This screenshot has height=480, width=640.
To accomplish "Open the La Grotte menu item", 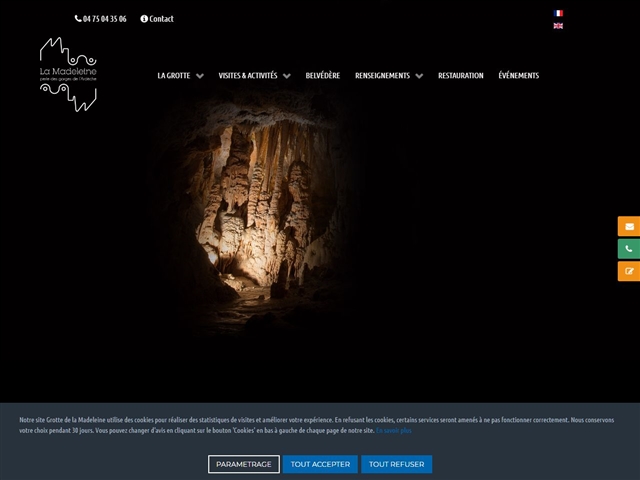I will (x=174, y=76).
